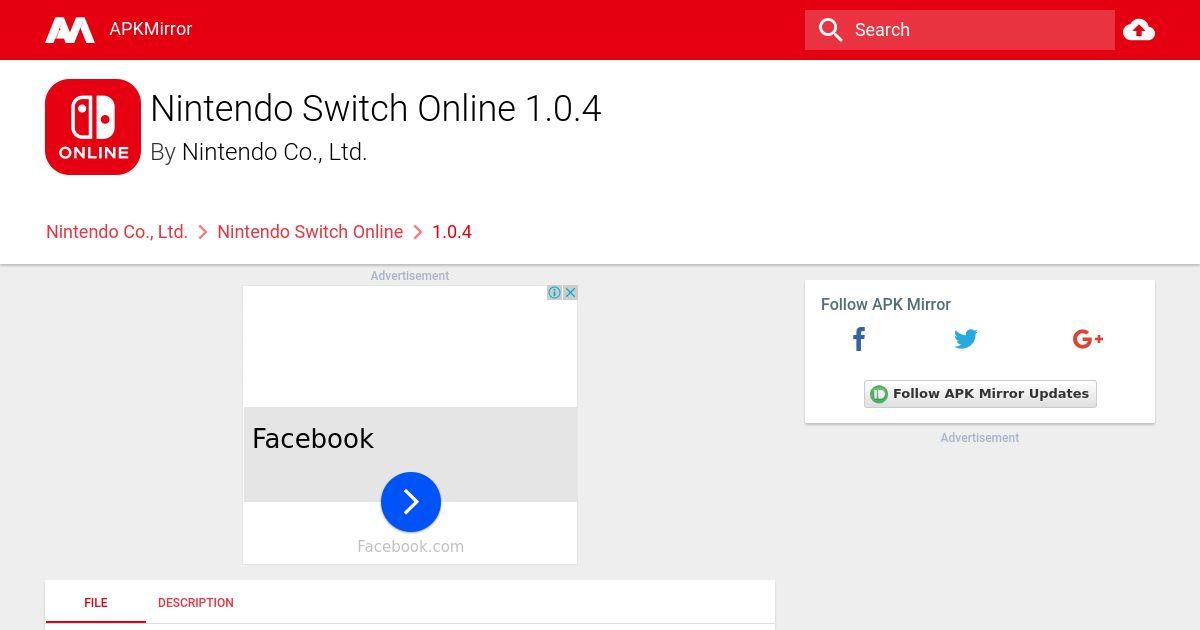This screenshot has width=1200, height=630.
Task: Click Follow APK Mirror Updates button
Action: tap(980, 394)
